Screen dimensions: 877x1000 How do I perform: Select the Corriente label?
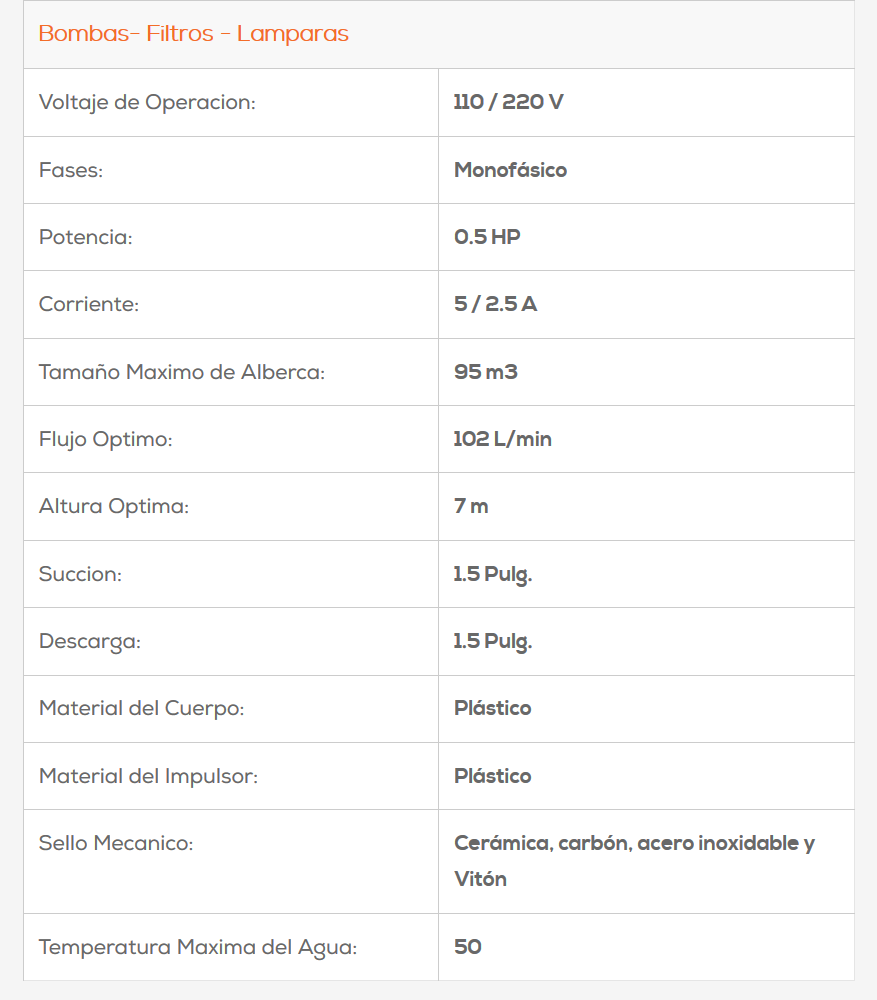(x=89, y=304)
